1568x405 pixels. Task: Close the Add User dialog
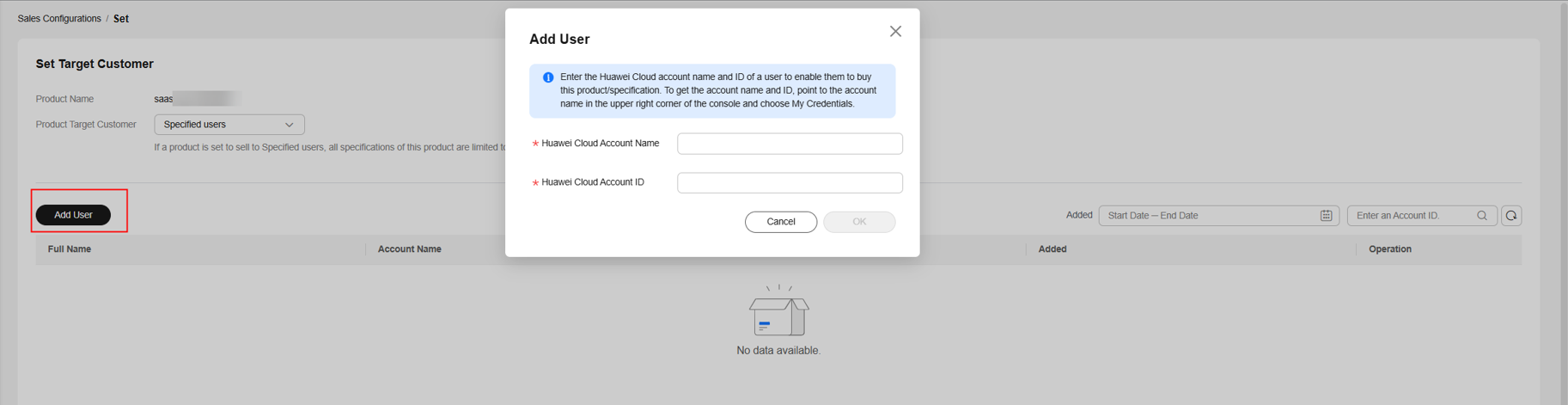(x=895, y=32)
